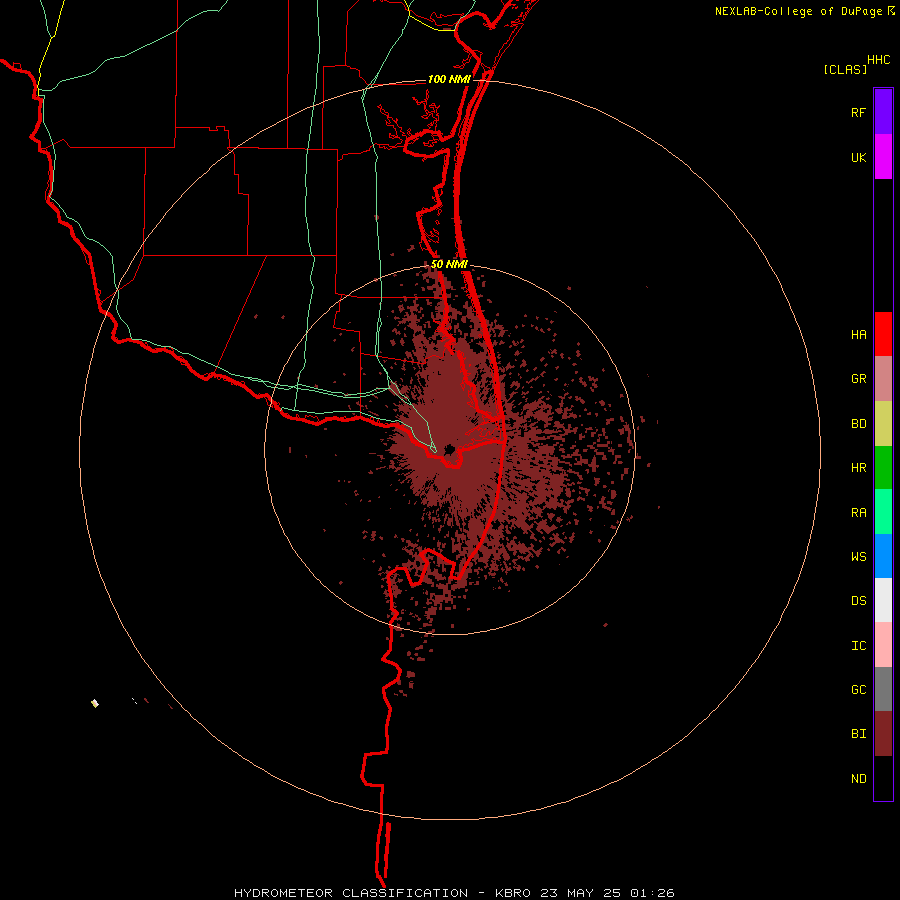Viewport: 900px width, 900px height.
Task: Select the BD yellow legend swatch
Action: [x=883, y=424]
